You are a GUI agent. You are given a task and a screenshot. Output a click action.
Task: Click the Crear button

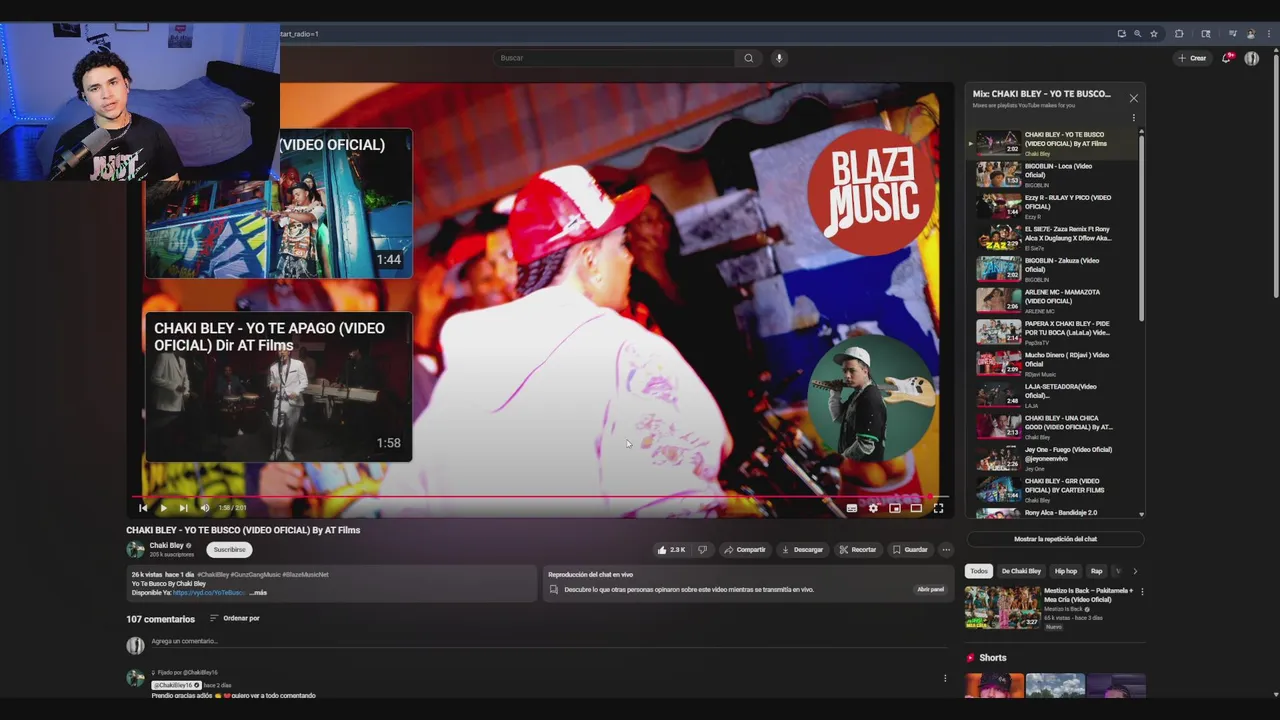pos(1192,58)
